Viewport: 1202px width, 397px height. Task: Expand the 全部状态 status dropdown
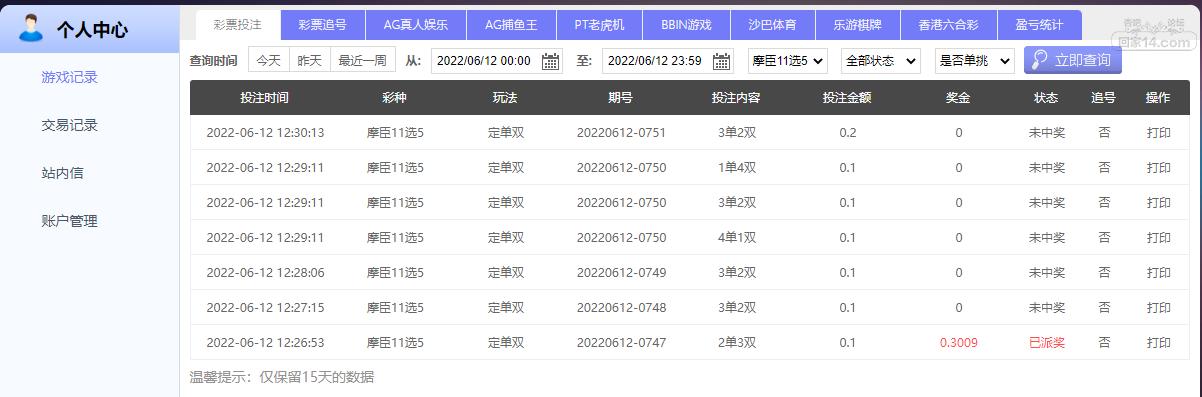coord(881,61)
